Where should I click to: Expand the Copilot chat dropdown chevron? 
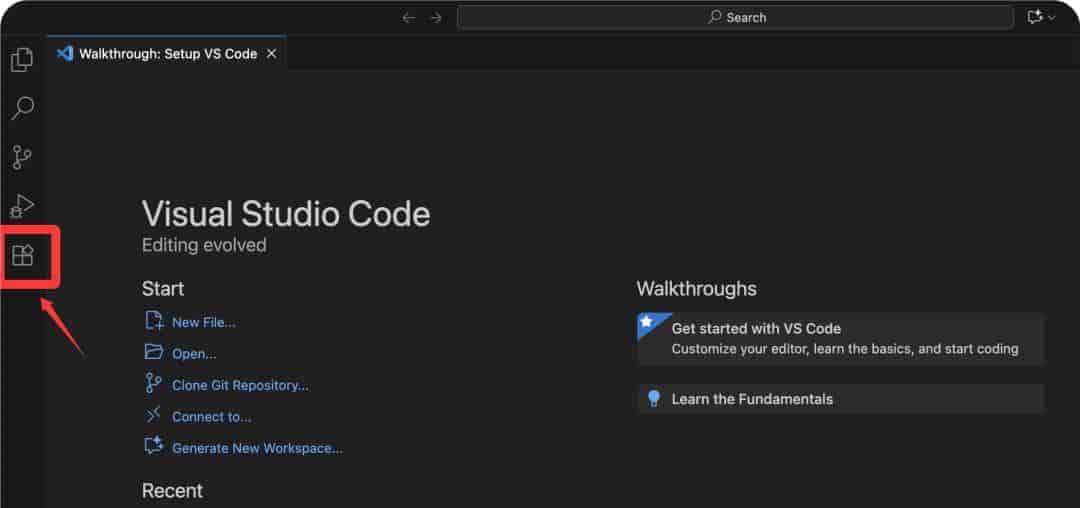(x=1052, y=18)
